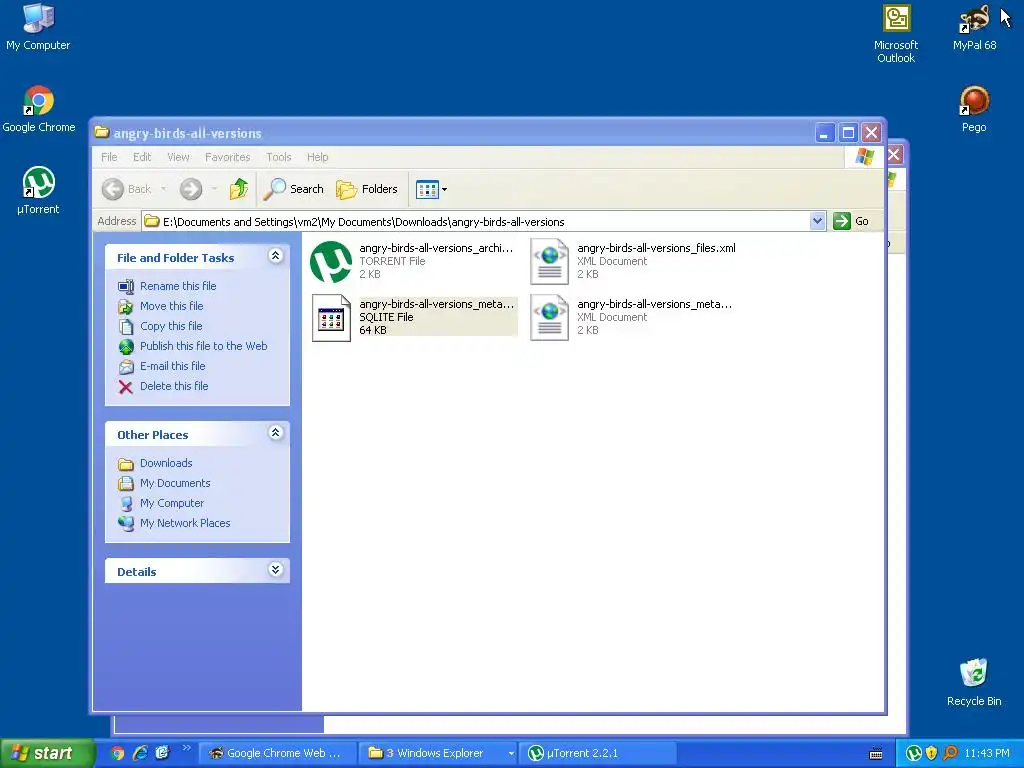Click the Start button

[x=46, y=753]
